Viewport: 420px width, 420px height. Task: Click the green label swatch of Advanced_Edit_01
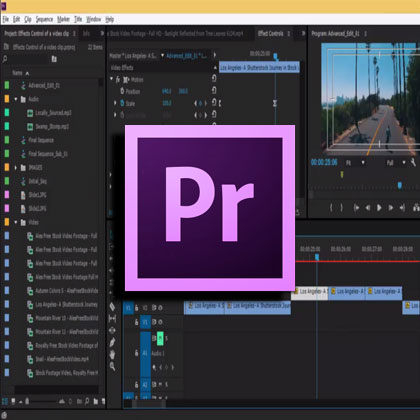[x=7, y=85]
